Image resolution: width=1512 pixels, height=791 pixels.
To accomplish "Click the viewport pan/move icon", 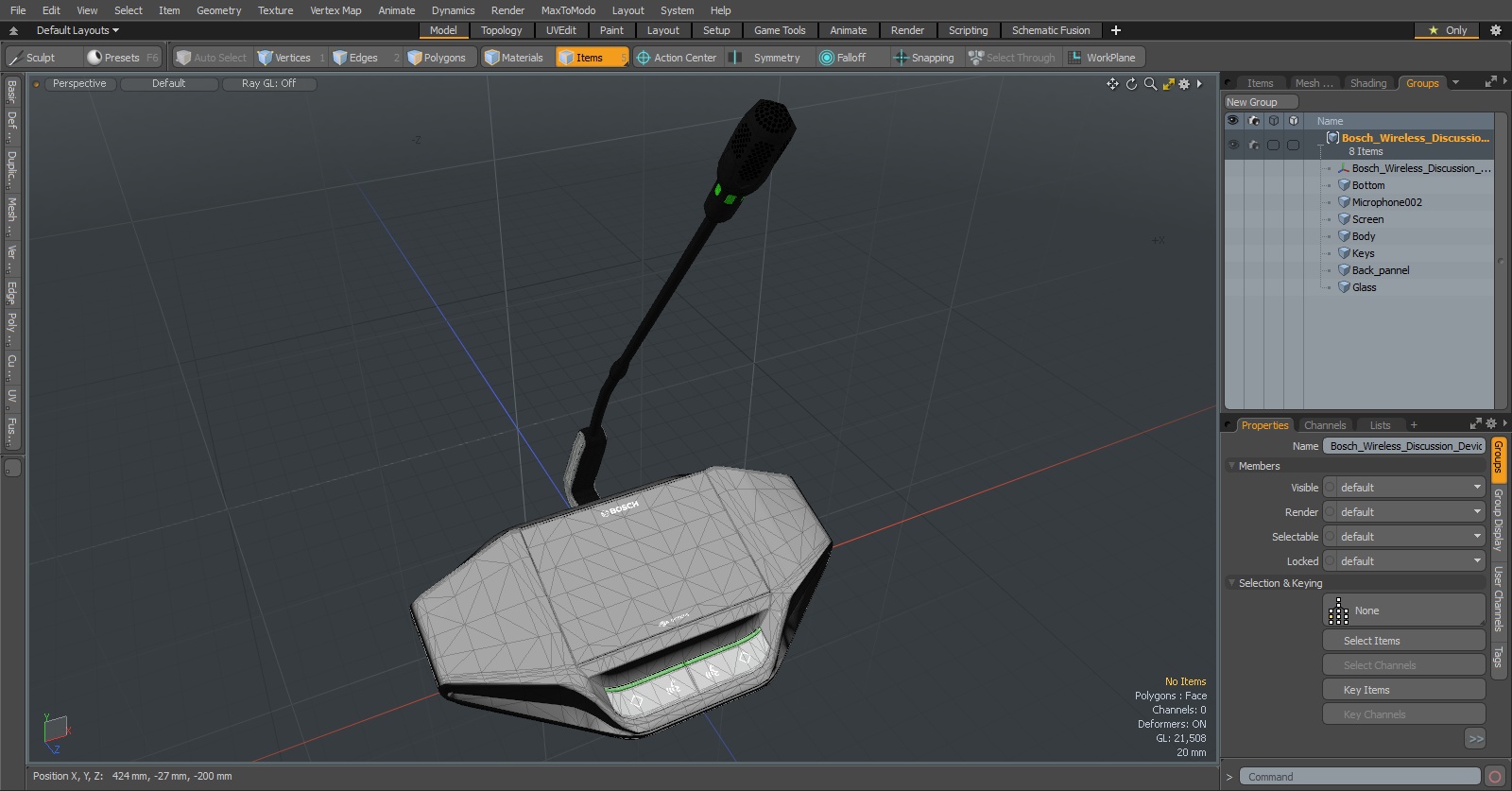I will [x=1112, y=84].
